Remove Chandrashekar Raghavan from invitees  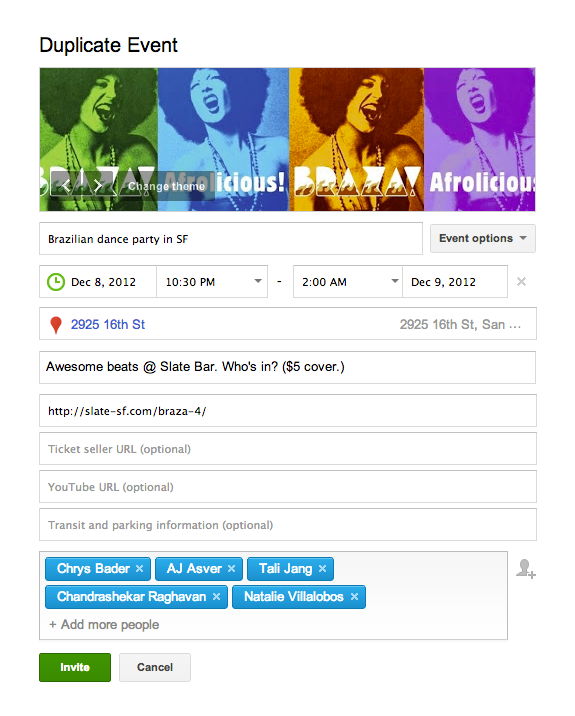(216, 596)
